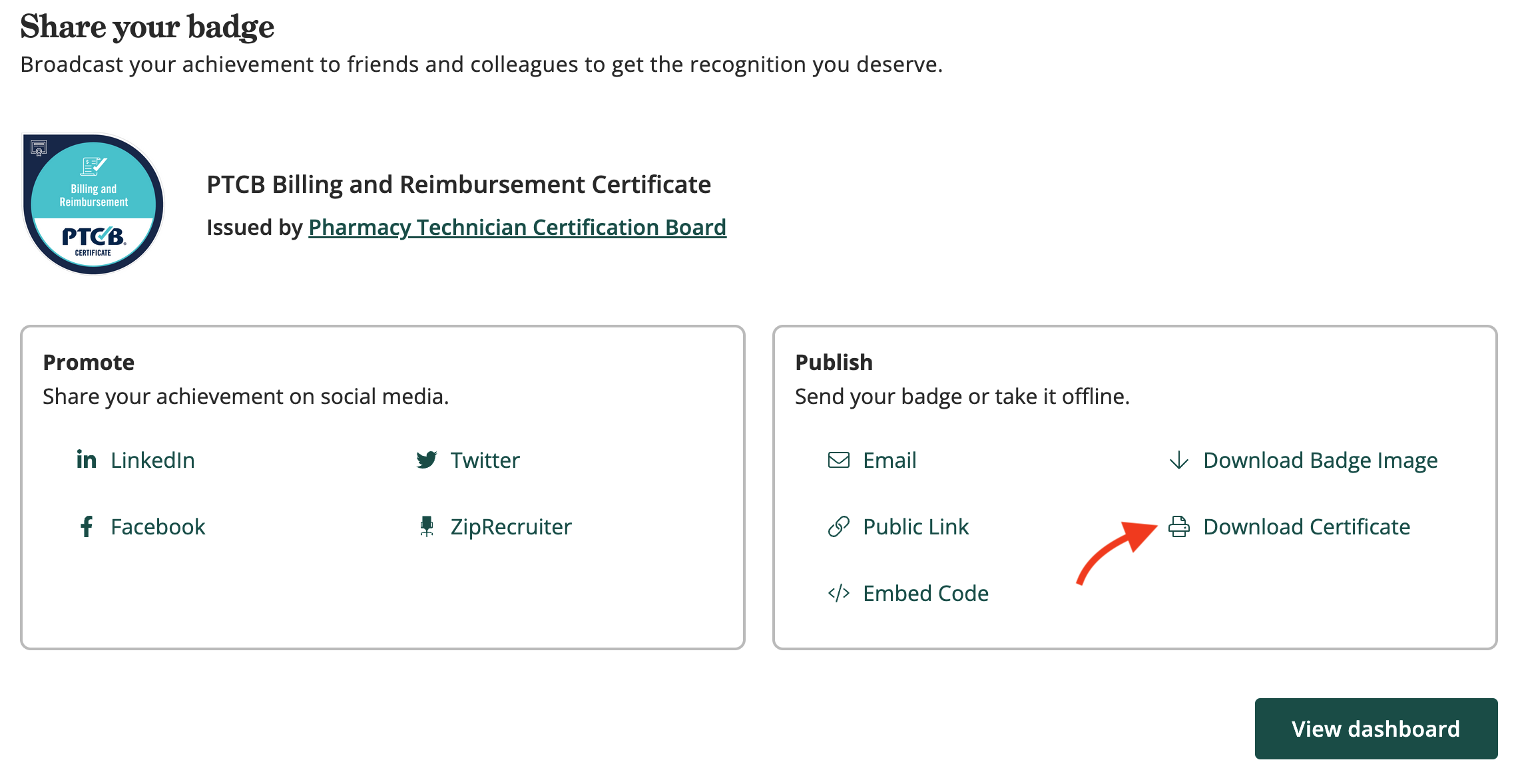Click the download arrow icon
This screenshot has width=1518, height=784.
tap(1179, 460)
